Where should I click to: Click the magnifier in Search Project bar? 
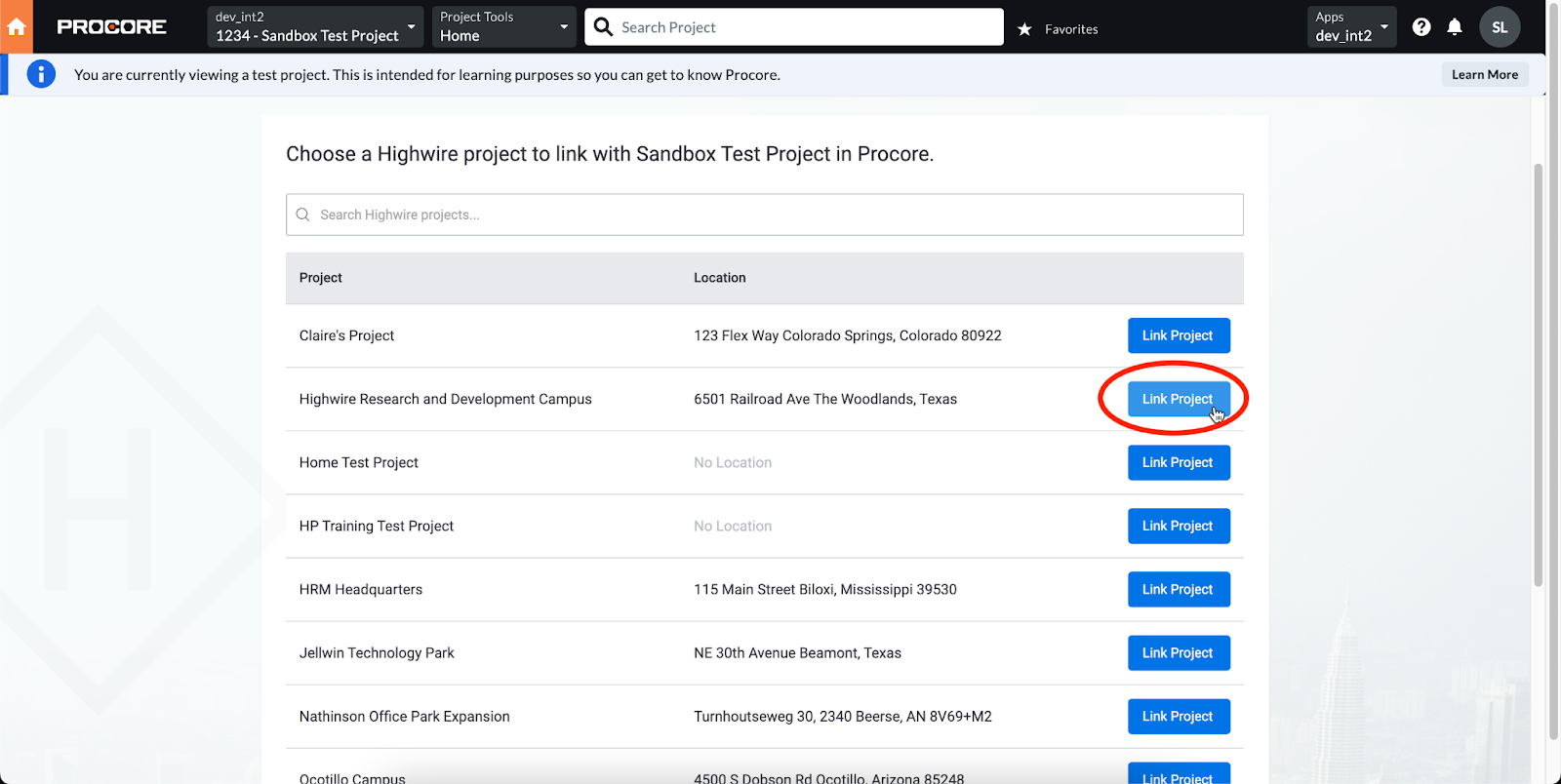point(604,27)
